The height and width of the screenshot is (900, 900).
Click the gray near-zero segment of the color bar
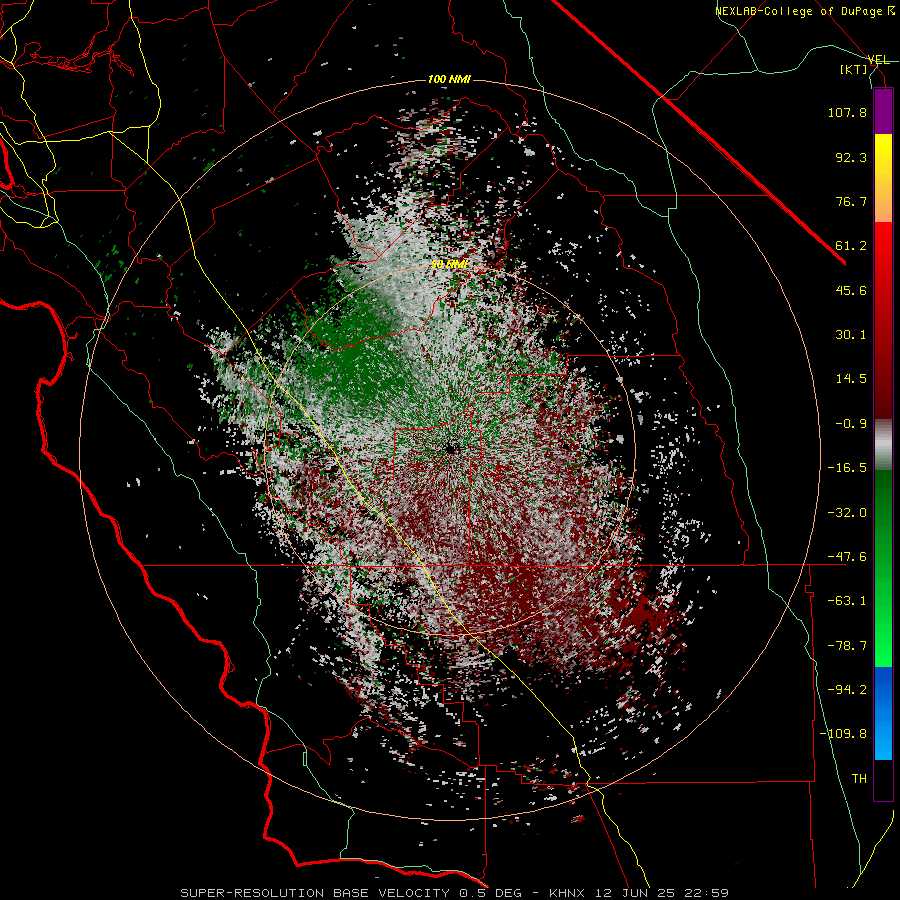[x=883, y=445]
